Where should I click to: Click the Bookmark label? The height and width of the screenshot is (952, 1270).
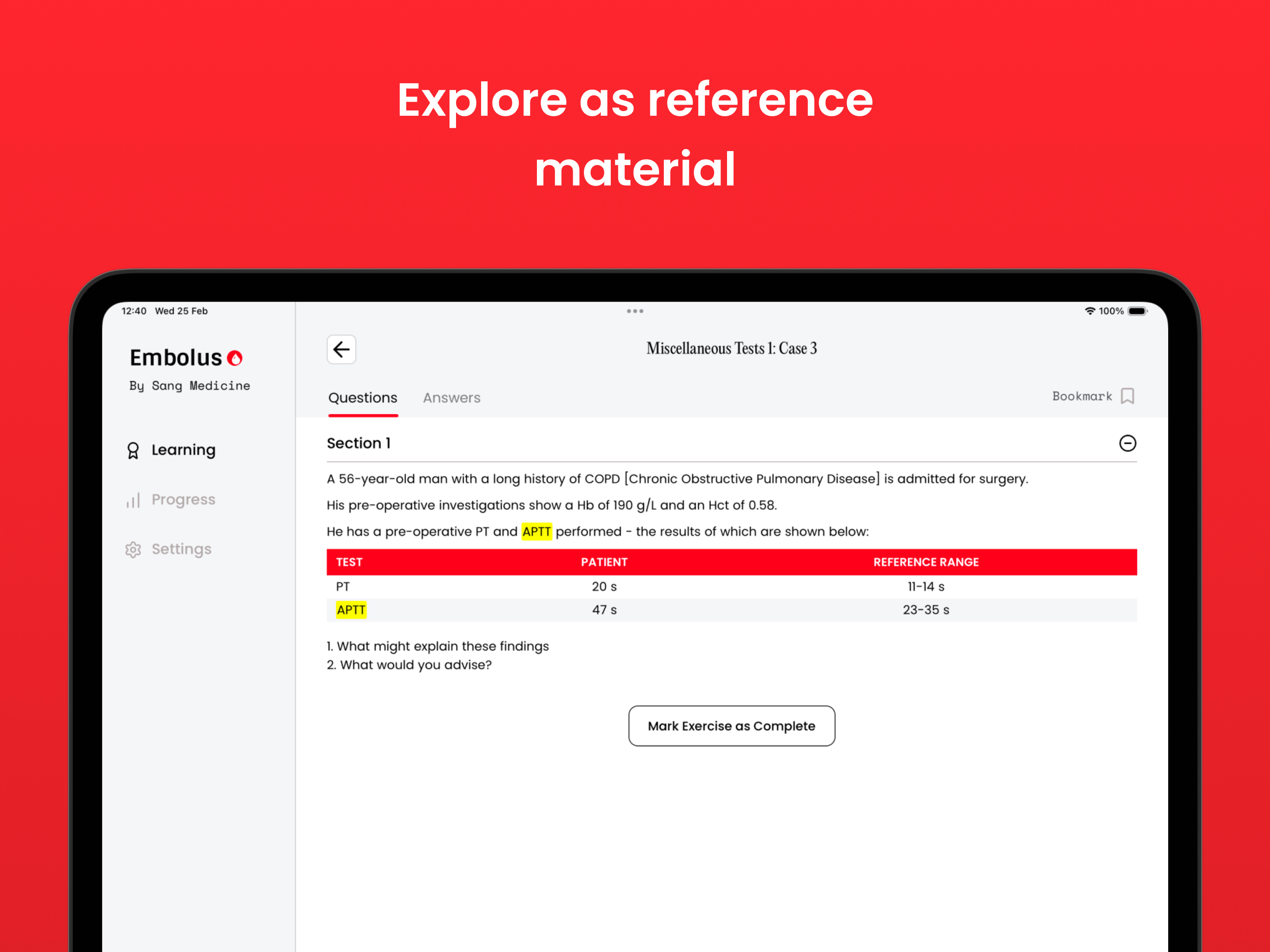coord(1082,396)
